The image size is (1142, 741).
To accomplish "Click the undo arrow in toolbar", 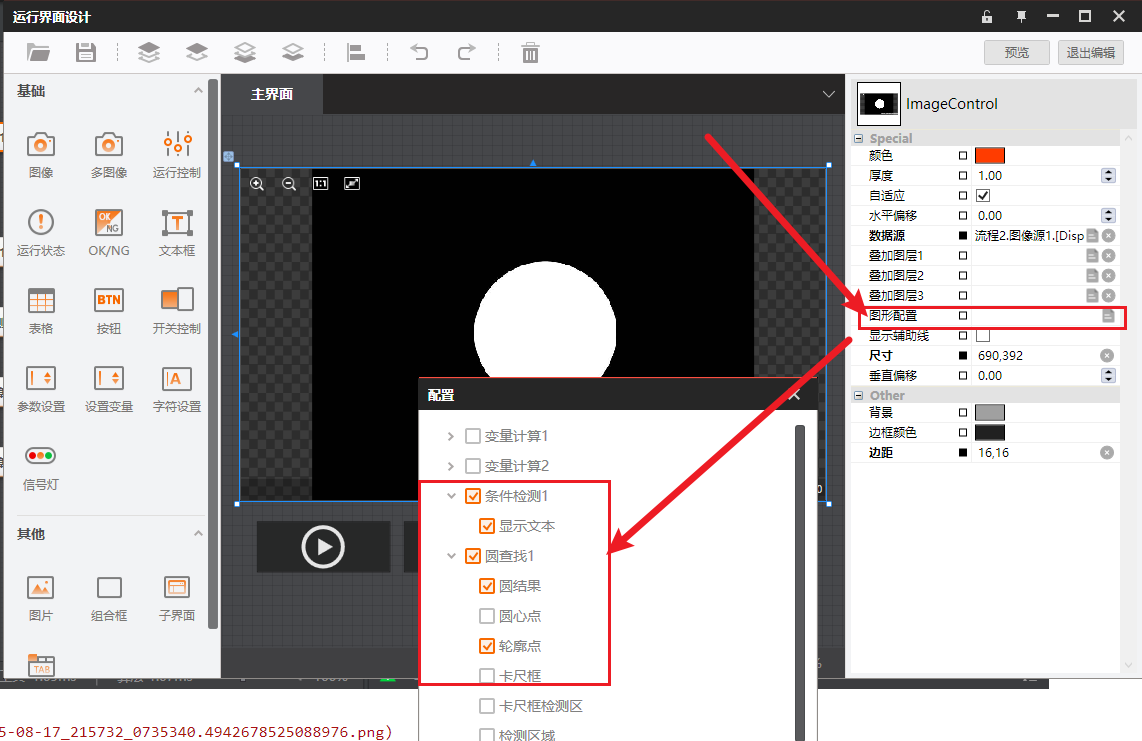I will pos(420,53).
